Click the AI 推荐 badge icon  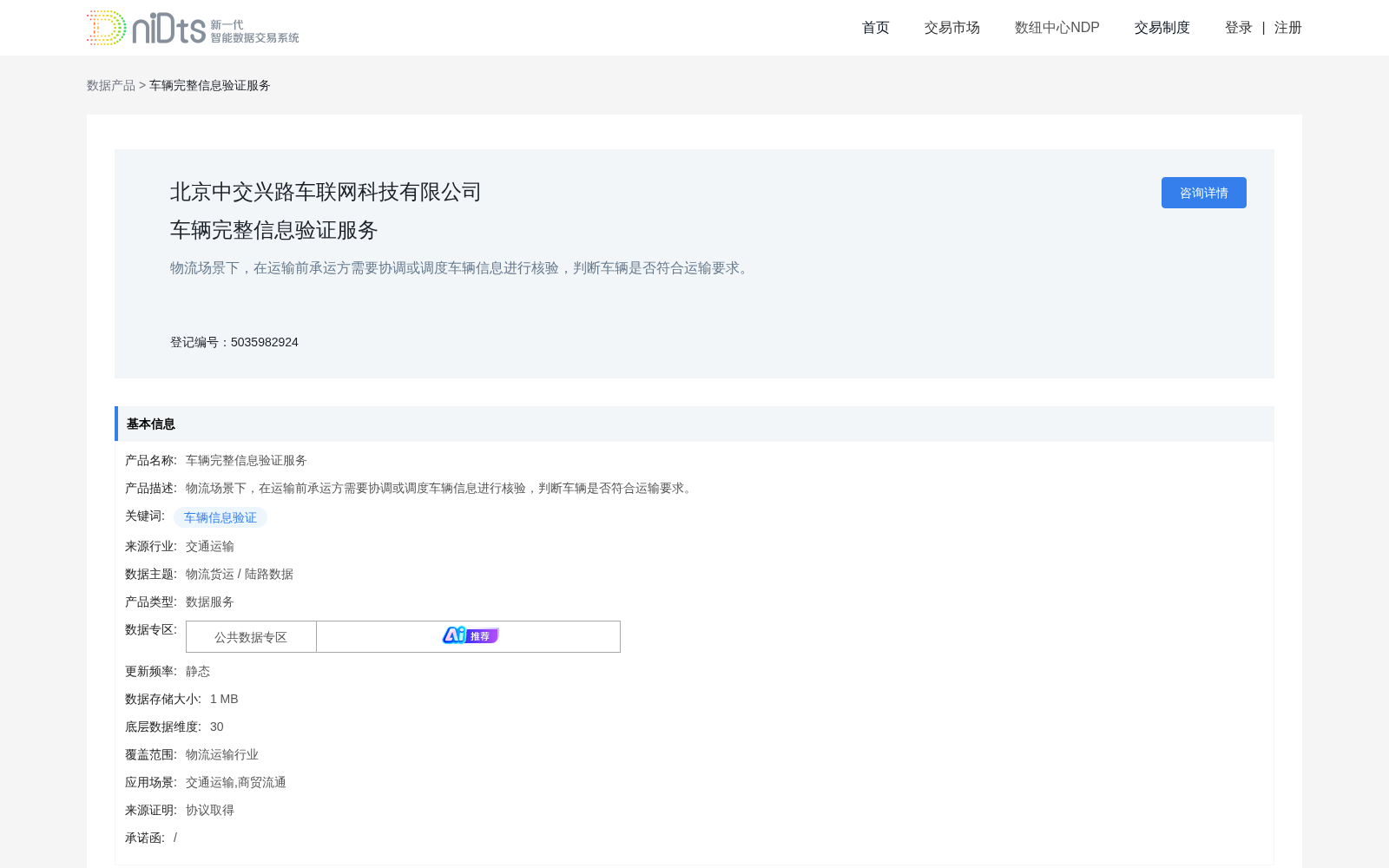tap(470, 635)
